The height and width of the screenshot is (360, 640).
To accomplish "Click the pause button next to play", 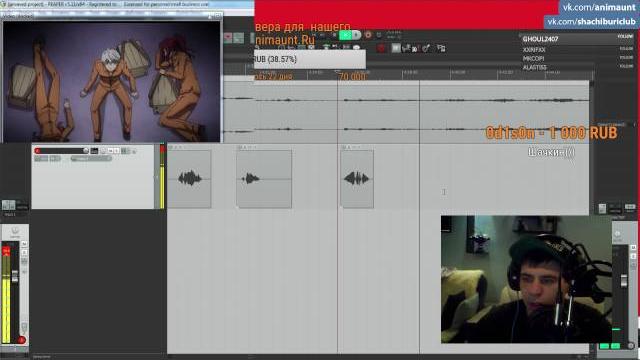I will (x=356, y=36).
